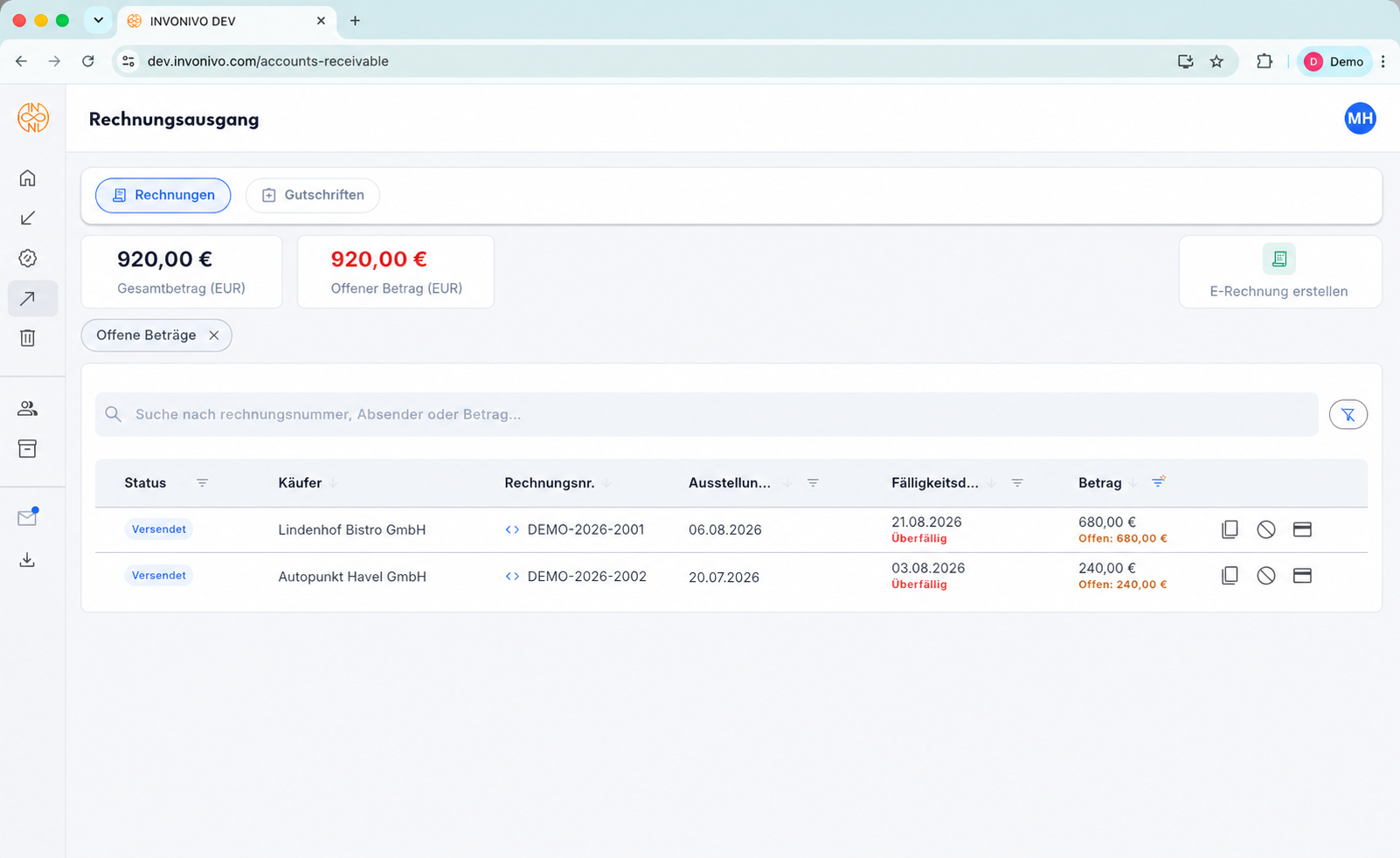Screen dimensions: 1400x858
Task: Record payment for DEMO-2026-2002 card icon
Action: coord(1302,576)
